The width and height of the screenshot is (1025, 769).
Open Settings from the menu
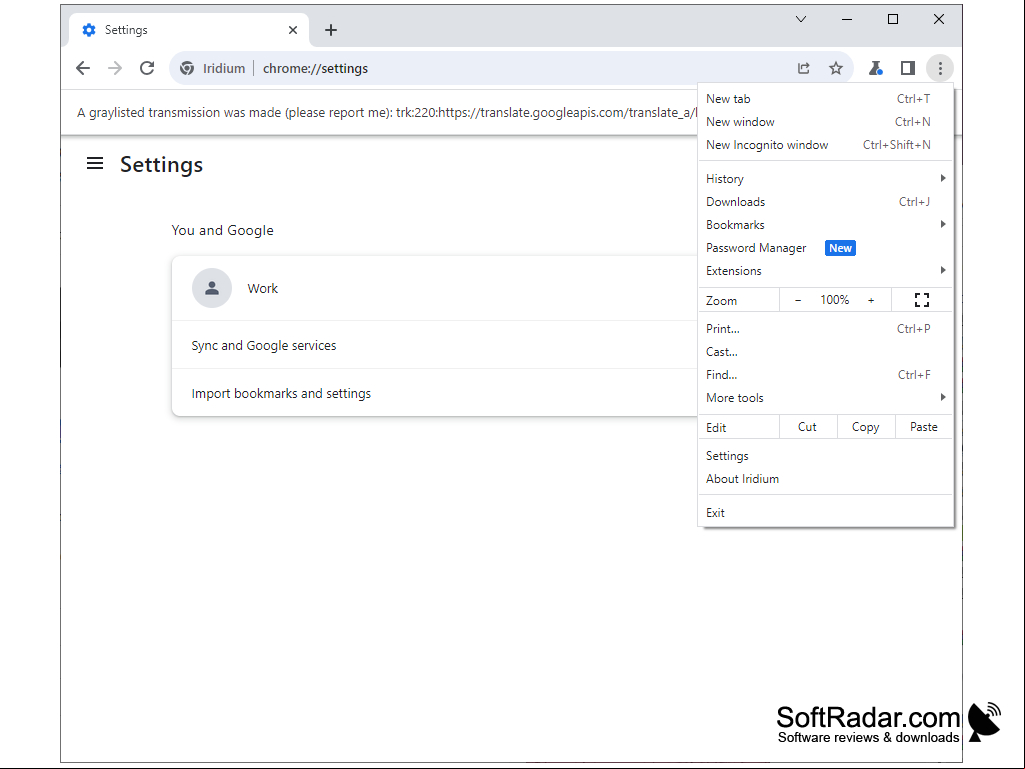point(826,456)
